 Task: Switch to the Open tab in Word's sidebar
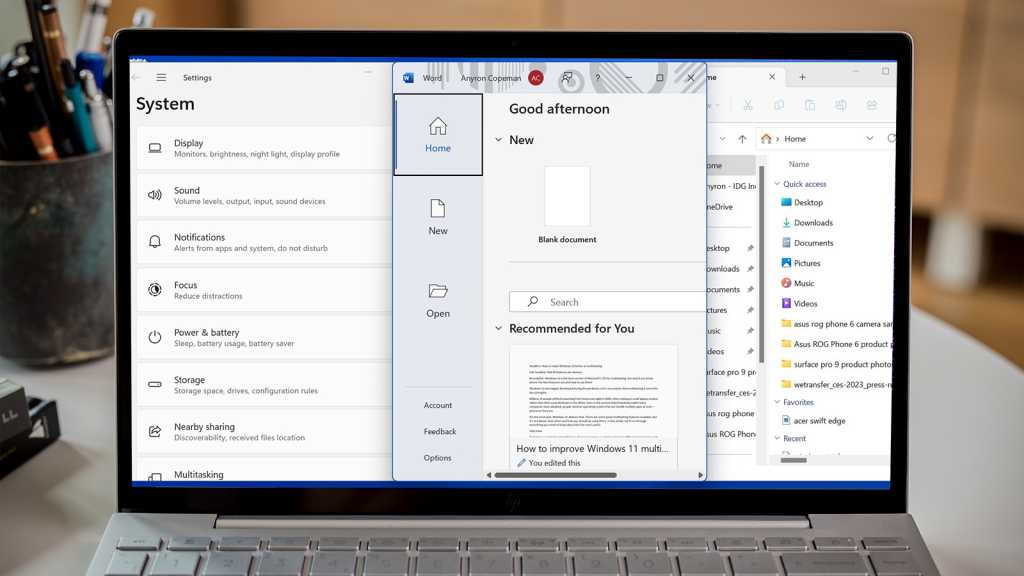(x=438, y=300)
